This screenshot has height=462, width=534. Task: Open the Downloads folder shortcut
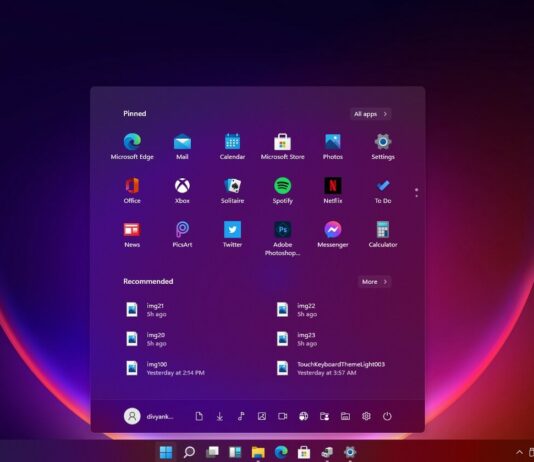click(x=220, y=416)
